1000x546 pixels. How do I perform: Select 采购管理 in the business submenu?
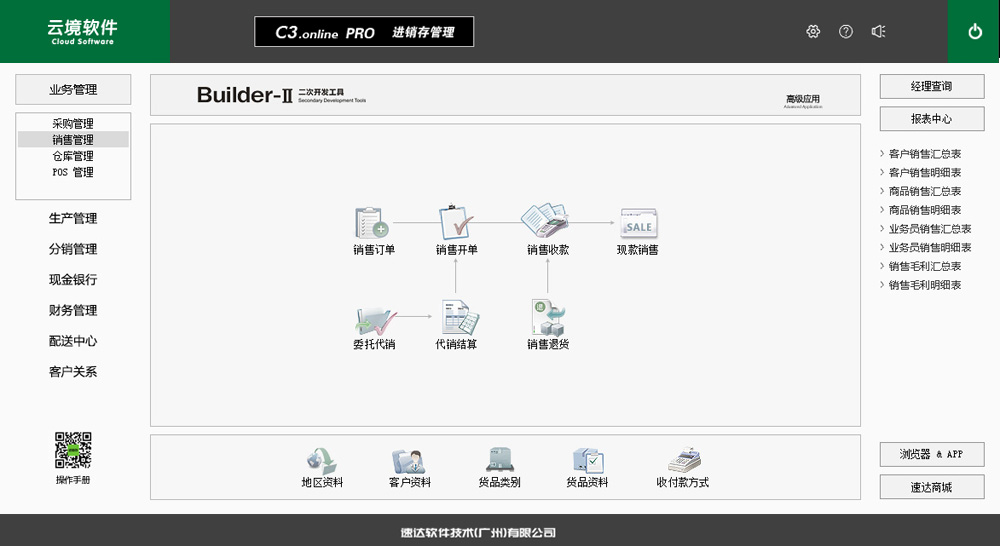click(73, 124)
